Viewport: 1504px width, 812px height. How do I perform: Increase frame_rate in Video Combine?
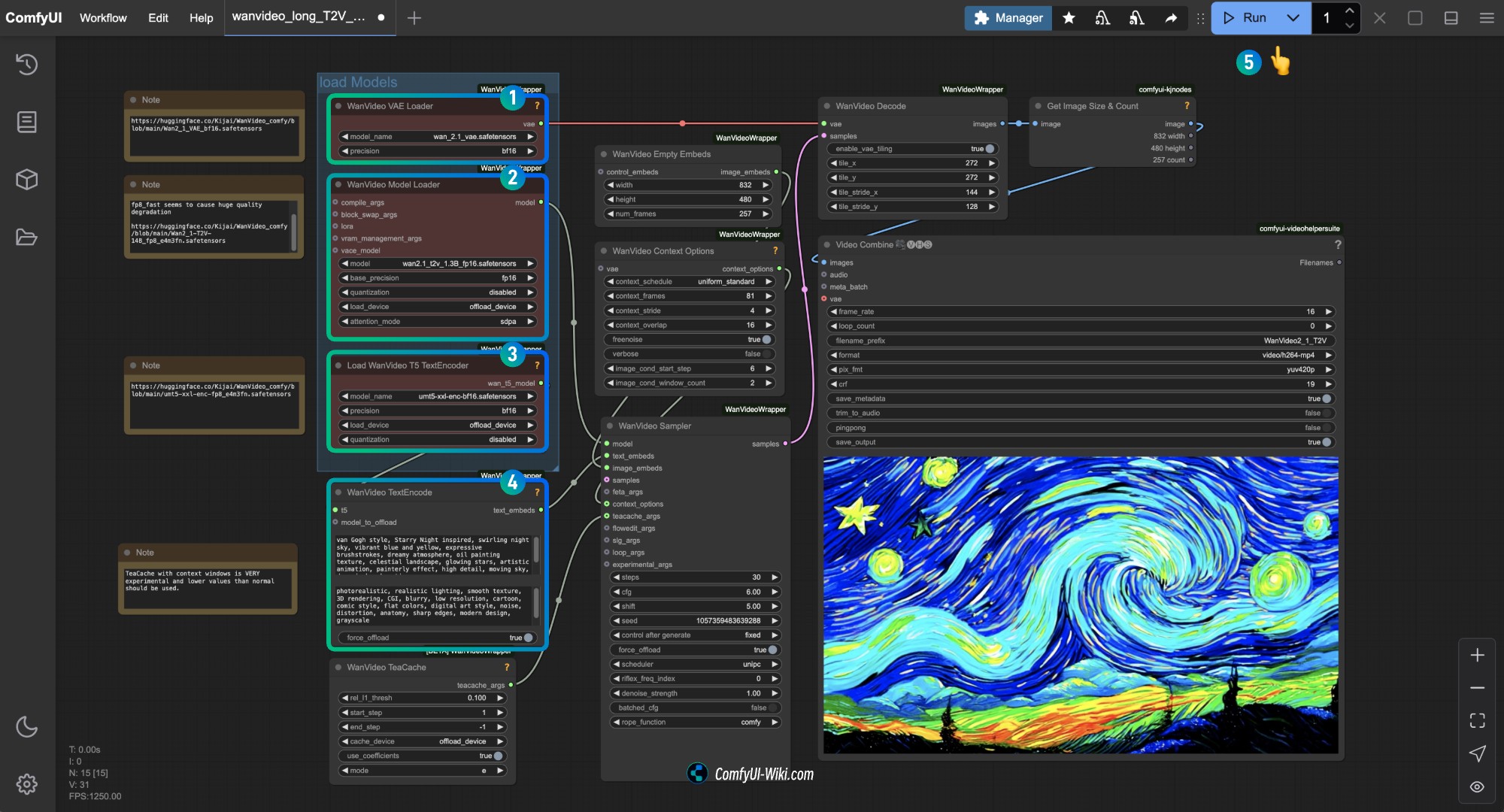point(1329,311)
